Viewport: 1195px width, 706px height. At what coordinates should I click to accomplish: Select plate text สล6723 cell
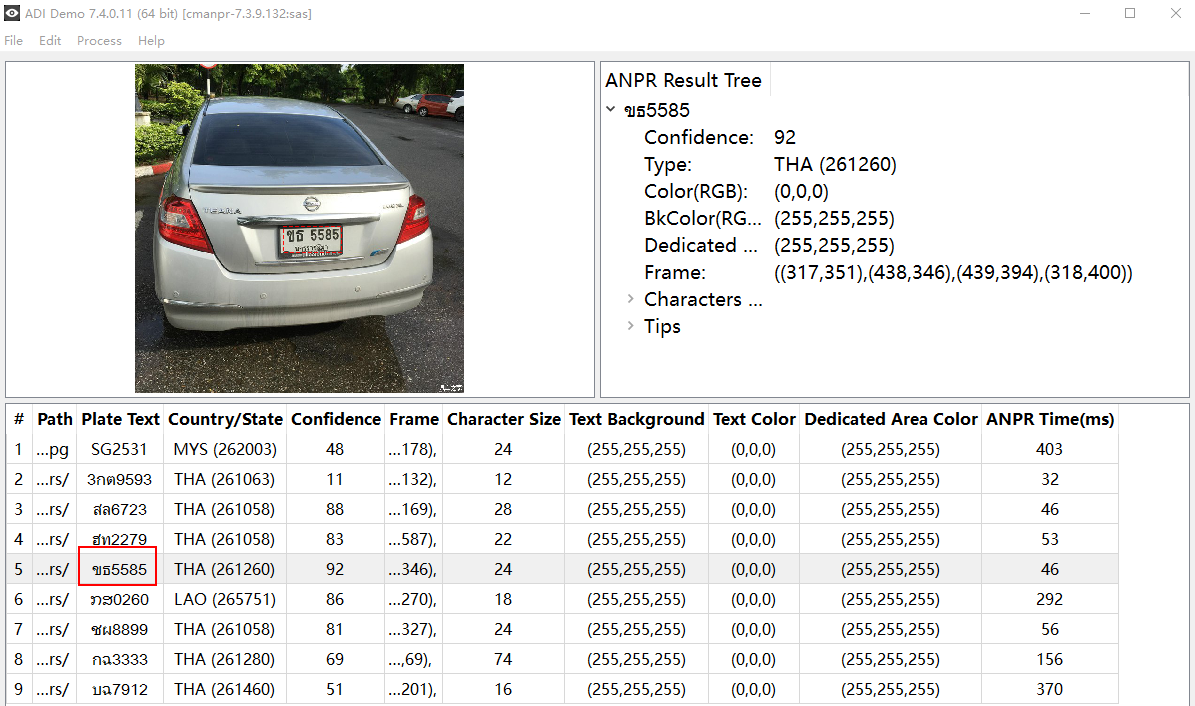[x=119, y=509]
